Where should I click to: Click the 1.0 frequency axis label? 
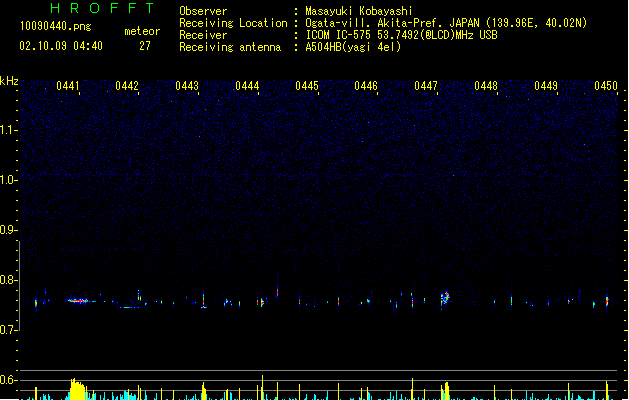pos(8,180)
